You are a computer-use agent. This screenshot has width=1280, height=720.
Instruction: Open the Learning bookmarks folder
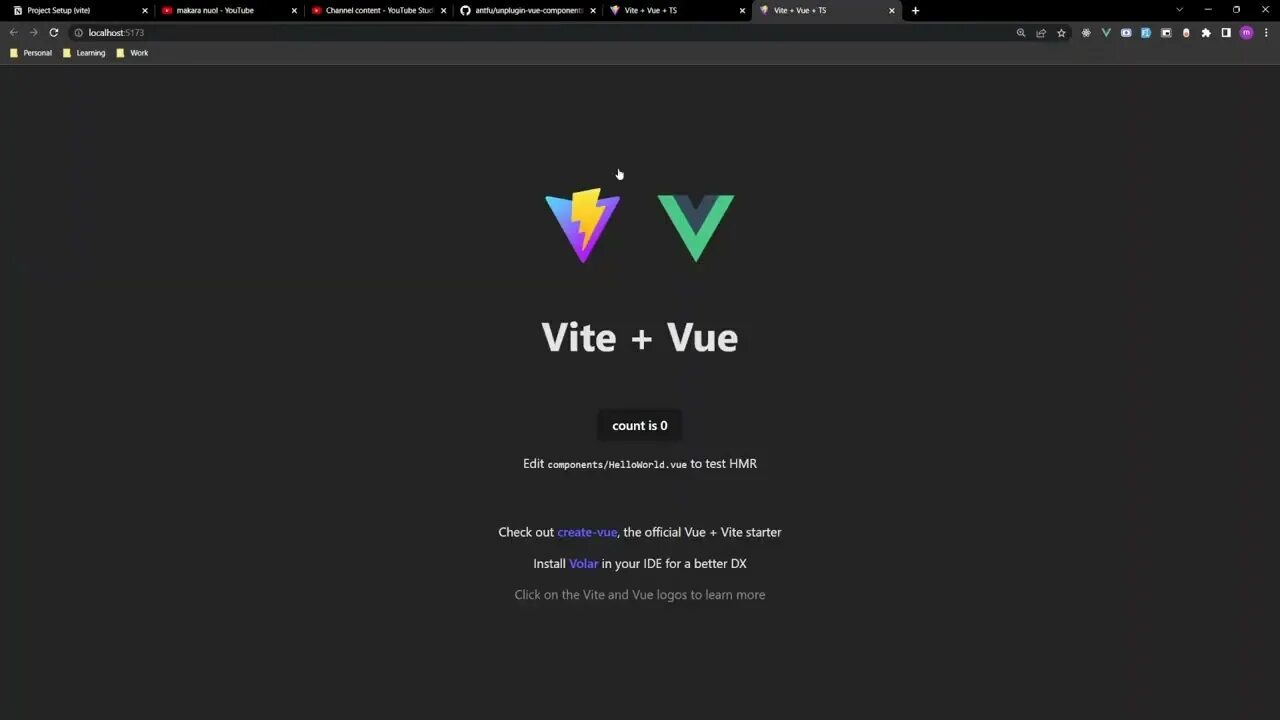click(84, 53)
